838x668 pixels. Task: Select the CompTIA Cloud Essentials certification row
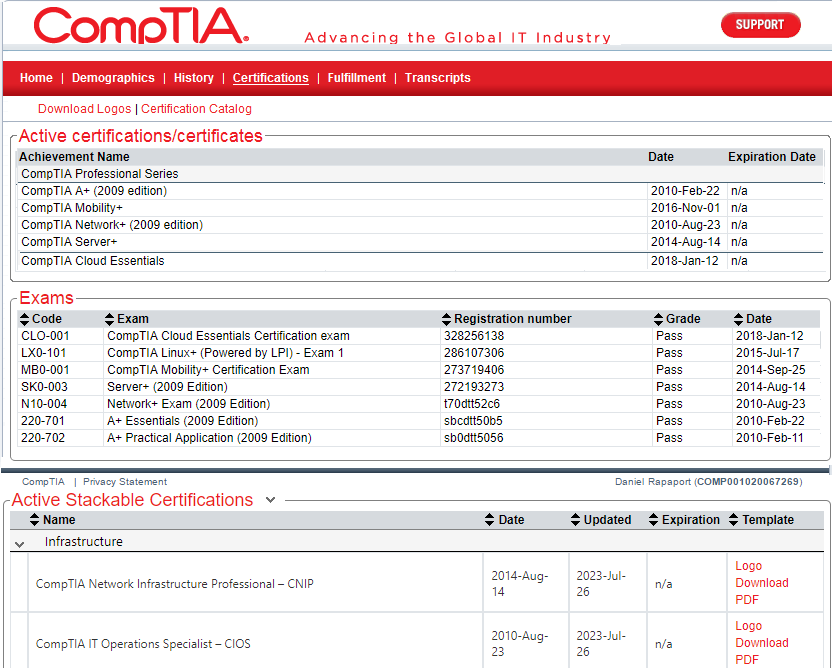[x=420, y=261]
